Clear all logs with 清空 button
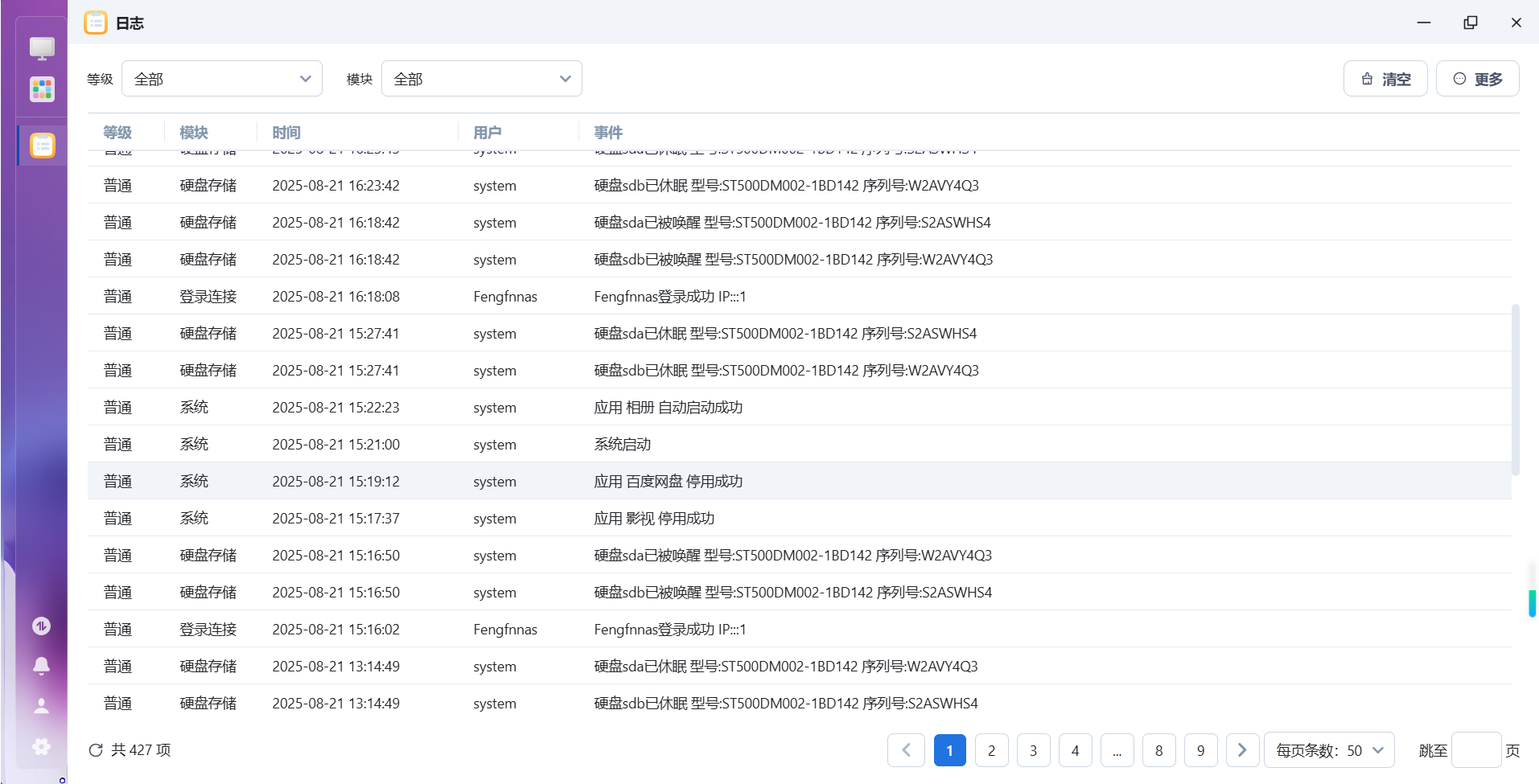This screenshot has width=1539, height=784. point(1385,79)
